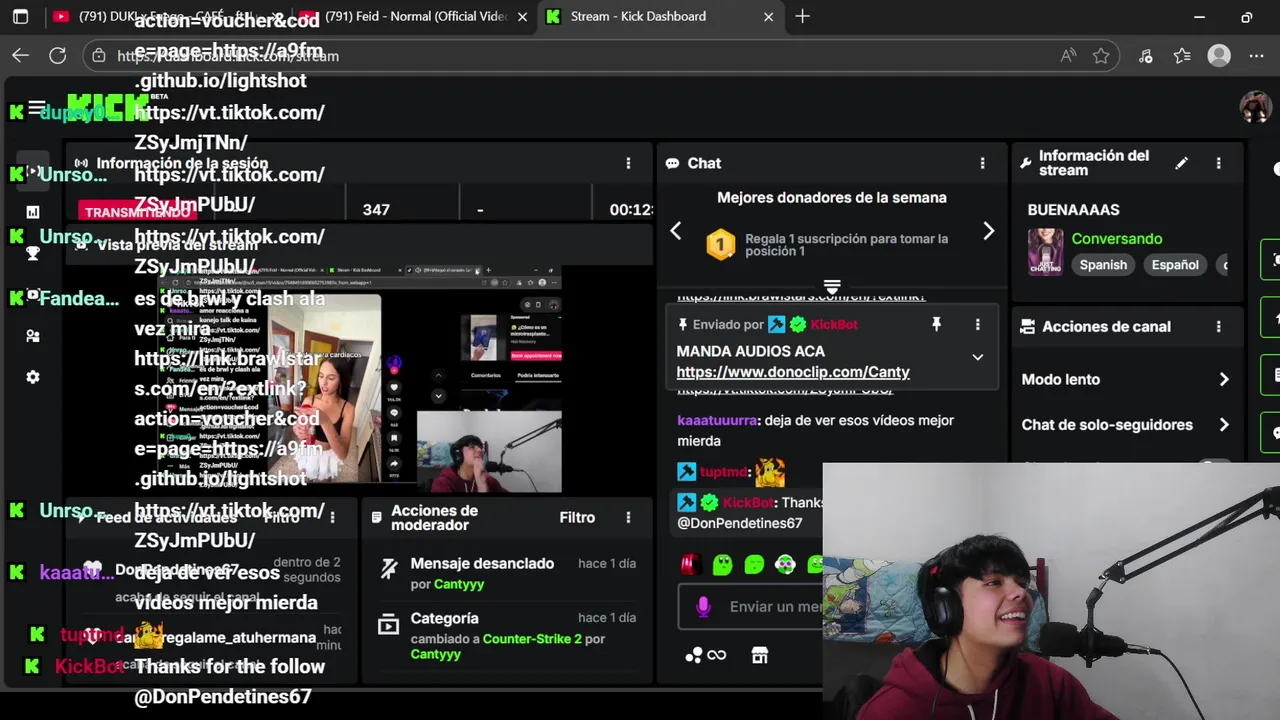Click the Kick profile avatar top right

pyautogui.click(x=1255, y=107)
